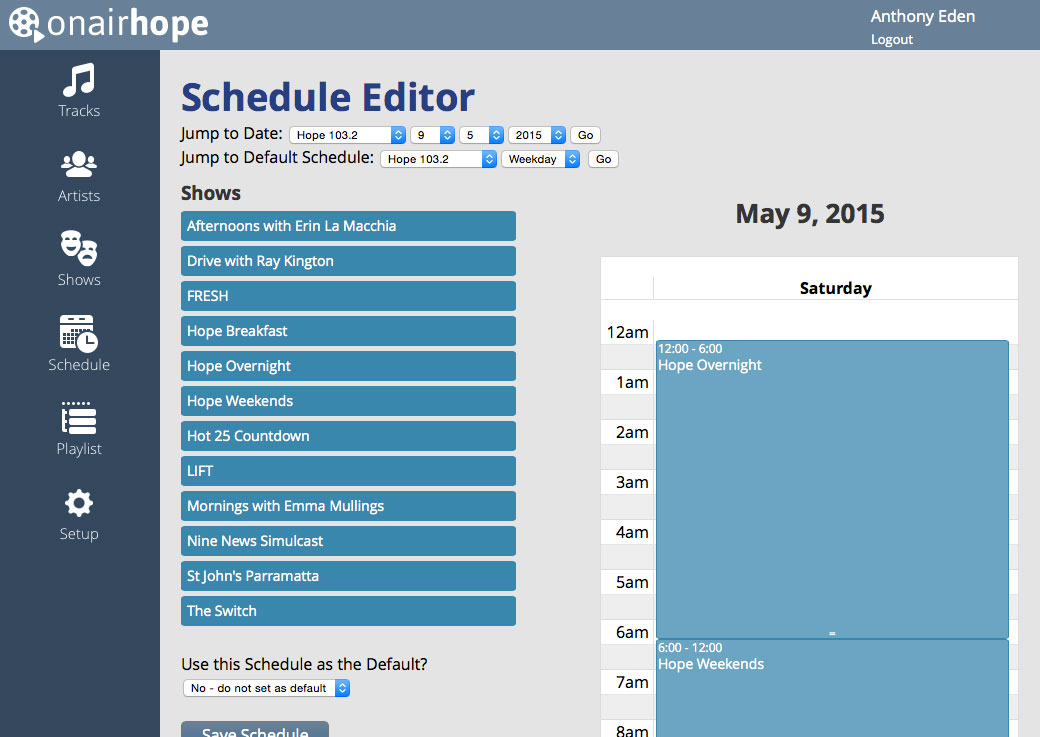This screenshot has height=737, width=1040.
Task: Select the Hope Breakfast show
Action: click(348, 331)
